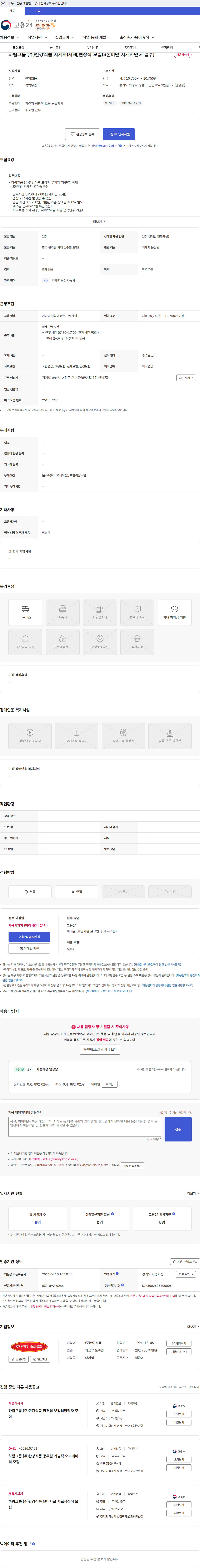Select the 직원대출제도 icon
The image size is (200, 1568).
point(62,642)
